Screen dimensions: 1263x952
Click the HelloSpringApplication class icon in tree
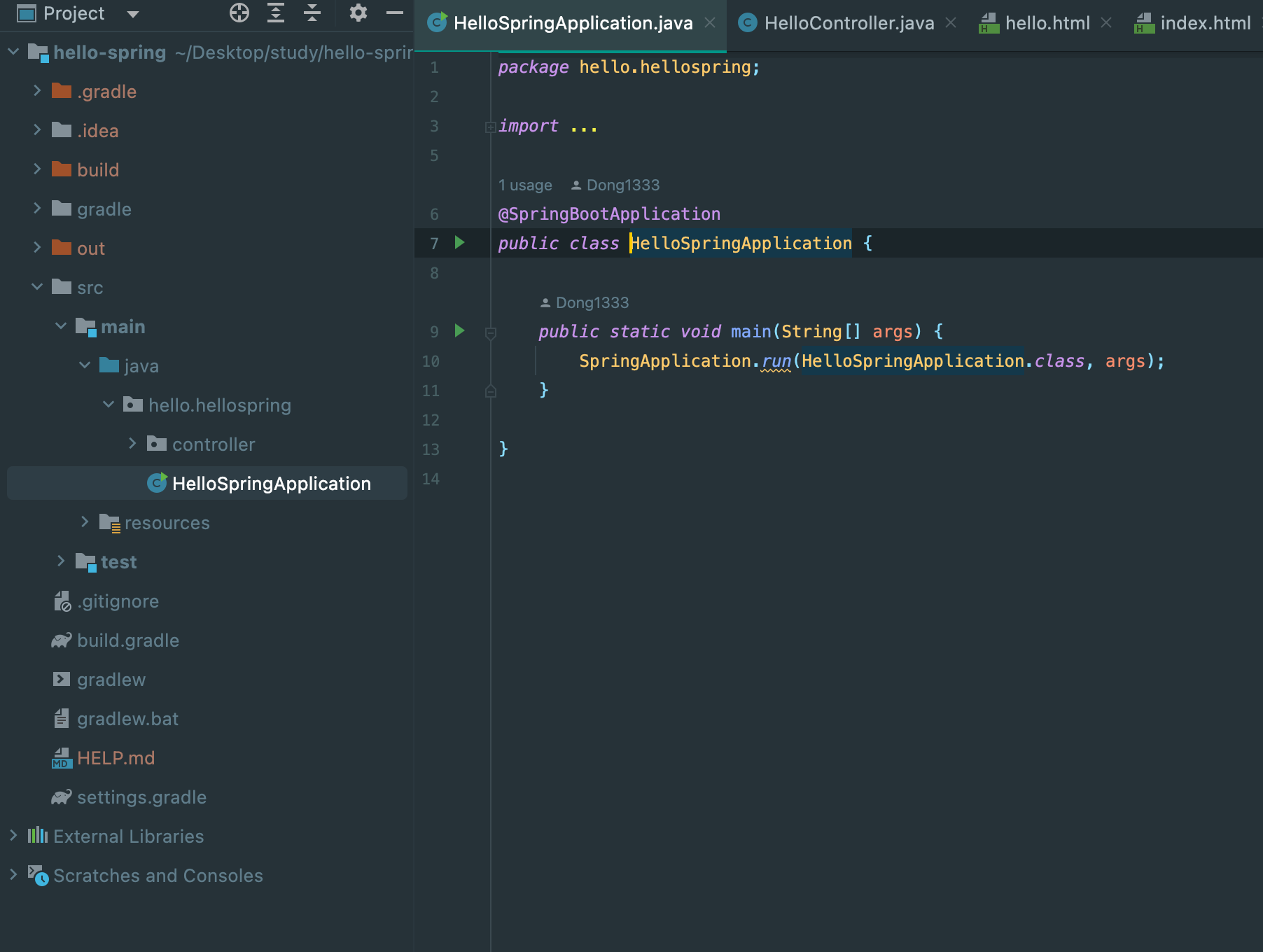coord(157,483)
